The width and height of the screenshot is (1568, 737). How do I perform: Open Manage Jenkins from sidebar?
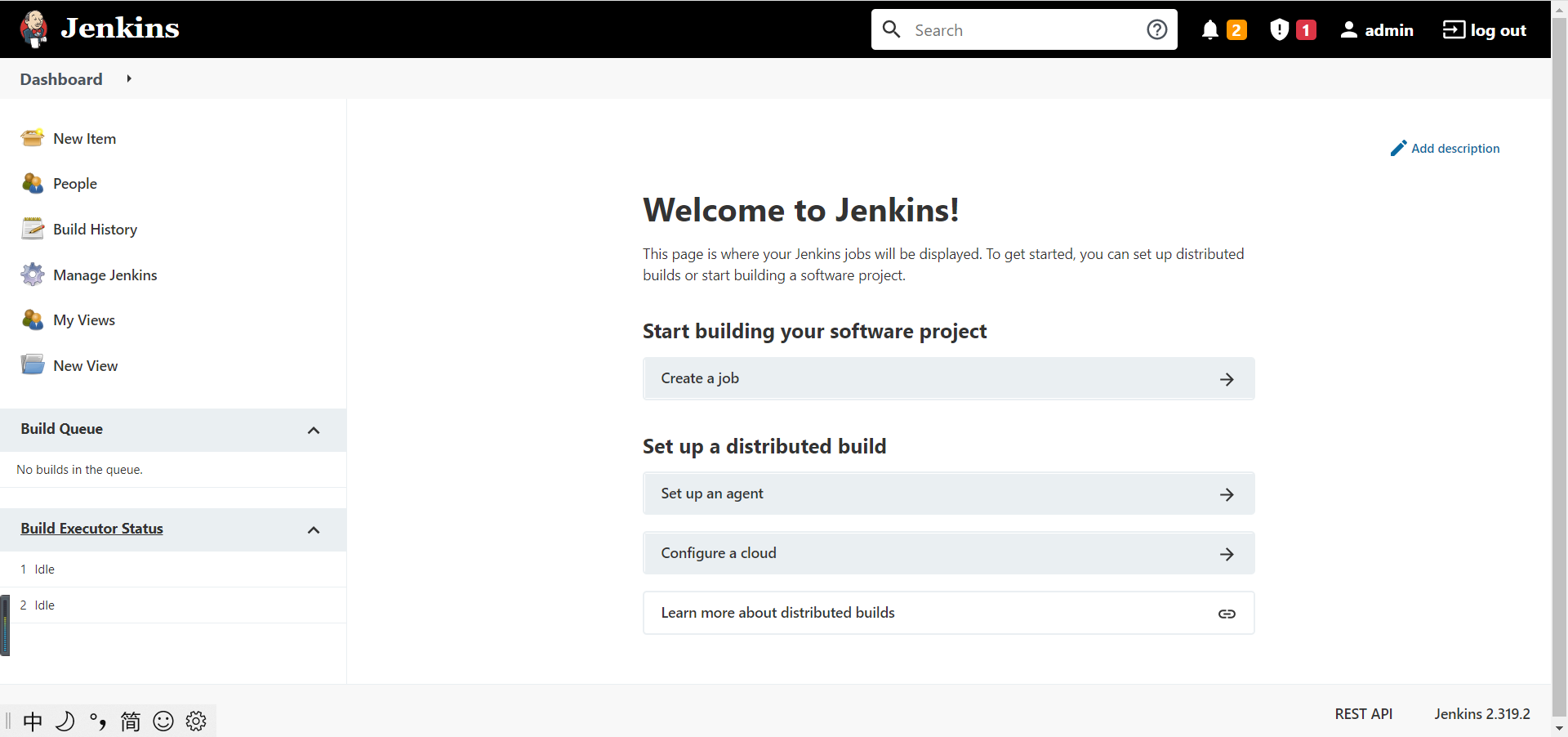105,275
